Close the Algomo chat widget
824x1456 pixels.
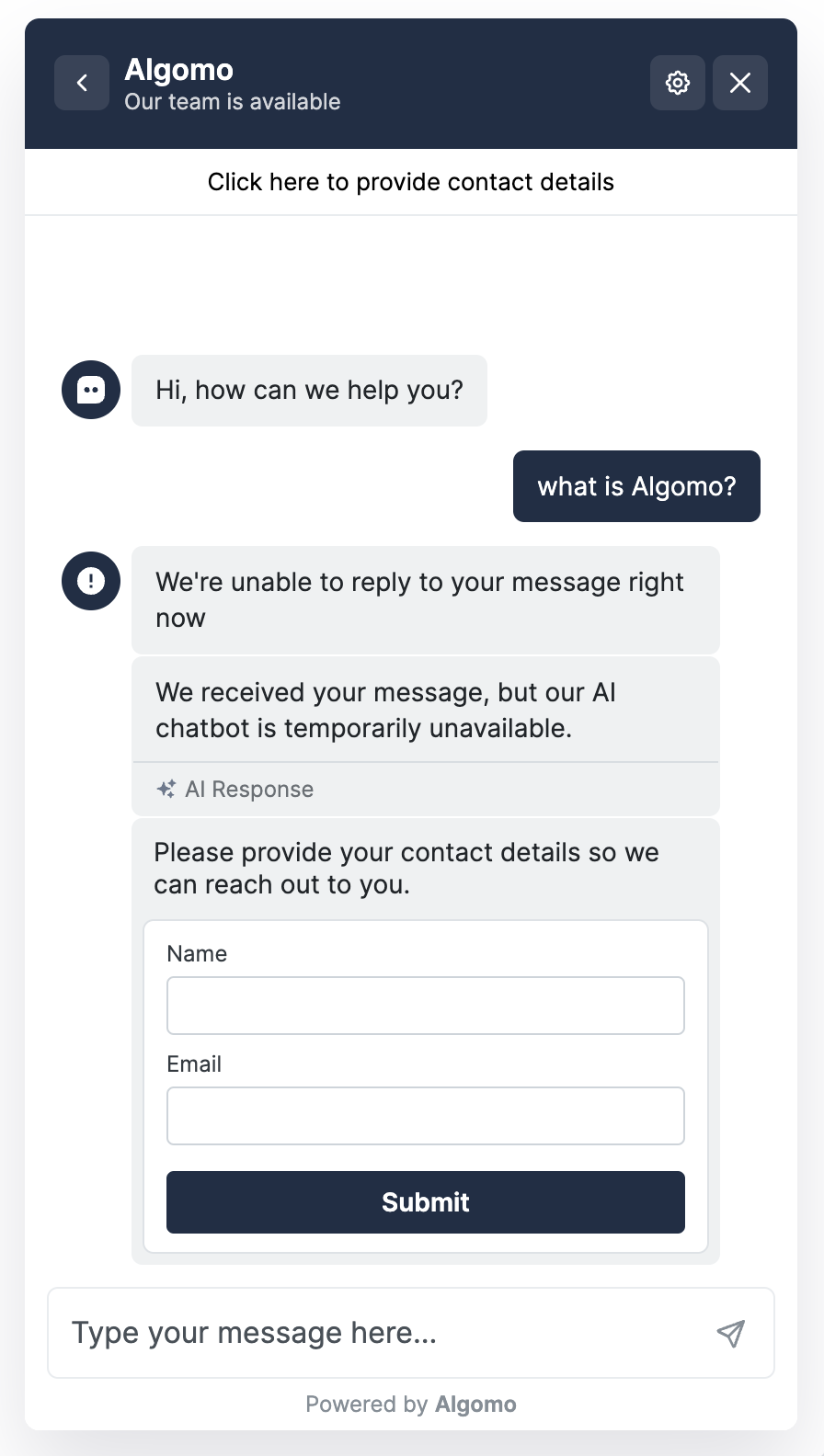(740, 83)
